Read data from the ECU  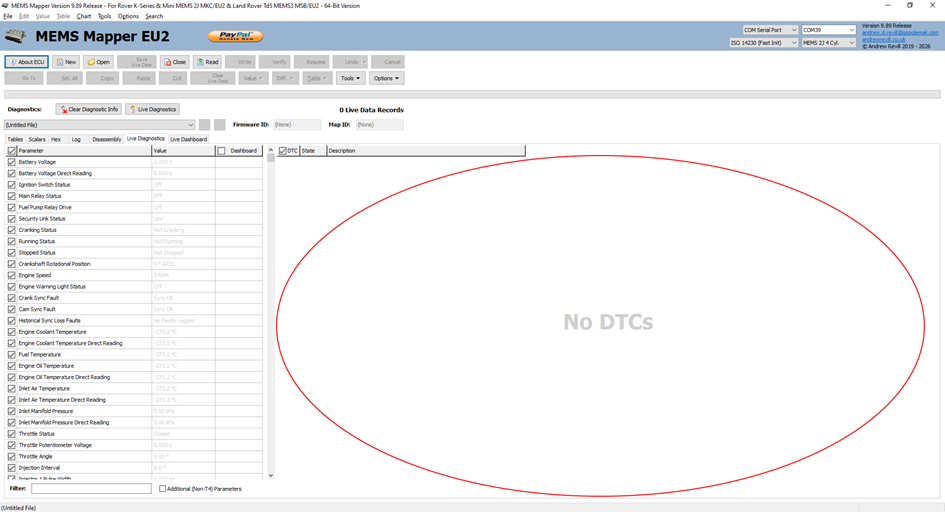click(207, 62)
